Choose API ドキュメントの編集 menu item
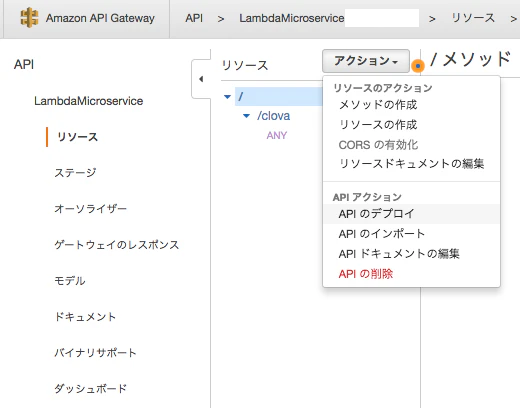 pos(399,254)
